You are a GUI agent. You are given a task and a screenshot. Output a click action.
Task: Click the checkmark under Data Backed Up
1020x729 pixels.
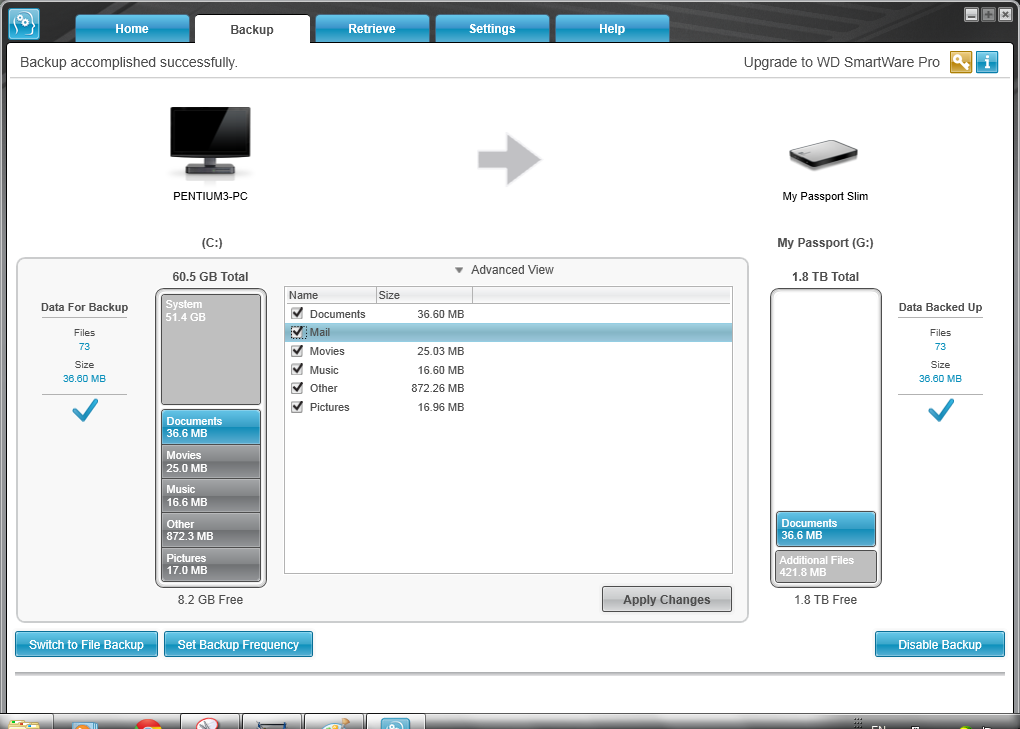tap(941, 410)
